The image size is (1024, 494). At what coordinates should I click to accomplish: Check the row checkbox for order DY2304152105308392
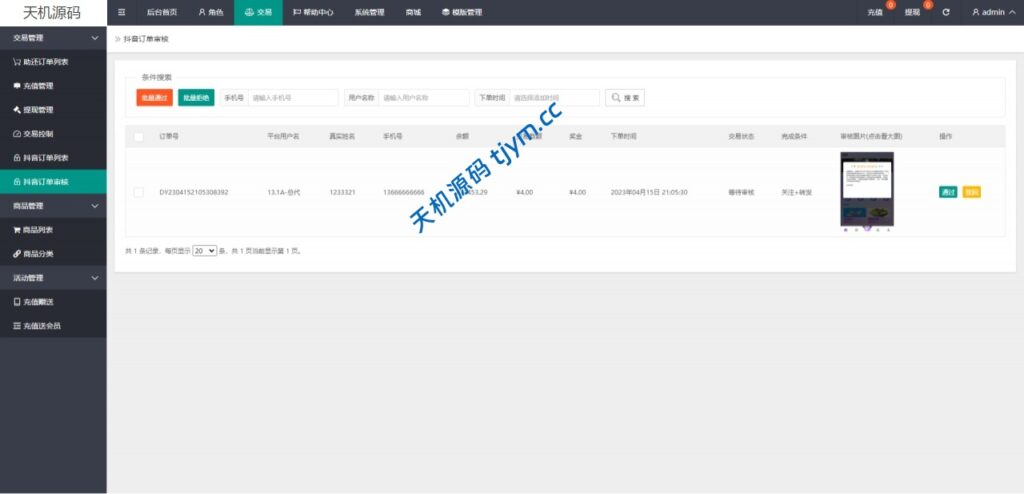[x=139, y=192]
